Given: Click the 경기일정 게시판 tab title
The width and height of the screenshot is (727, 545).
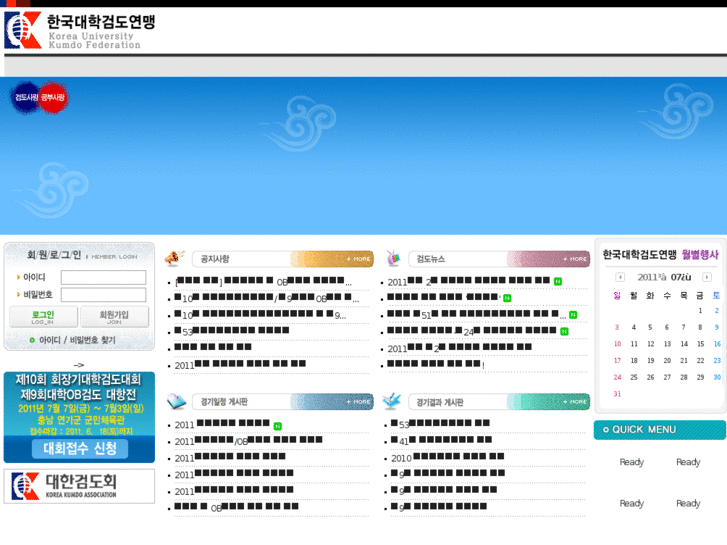Looking at the screenshot, I should 224,402.
